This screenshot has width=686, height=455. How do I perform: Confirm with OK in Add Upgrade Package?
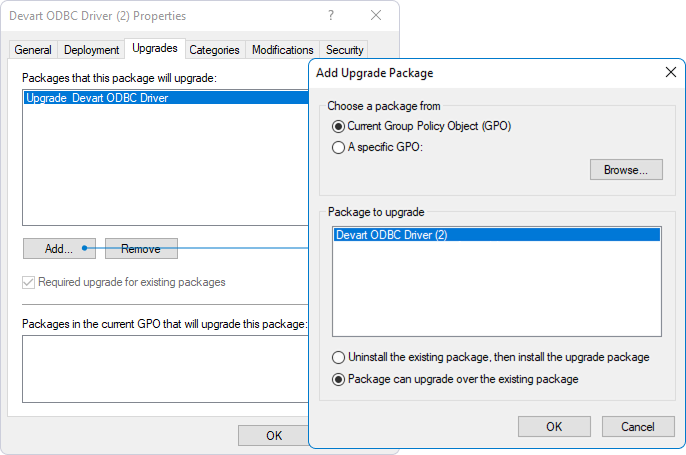[554, 427]
